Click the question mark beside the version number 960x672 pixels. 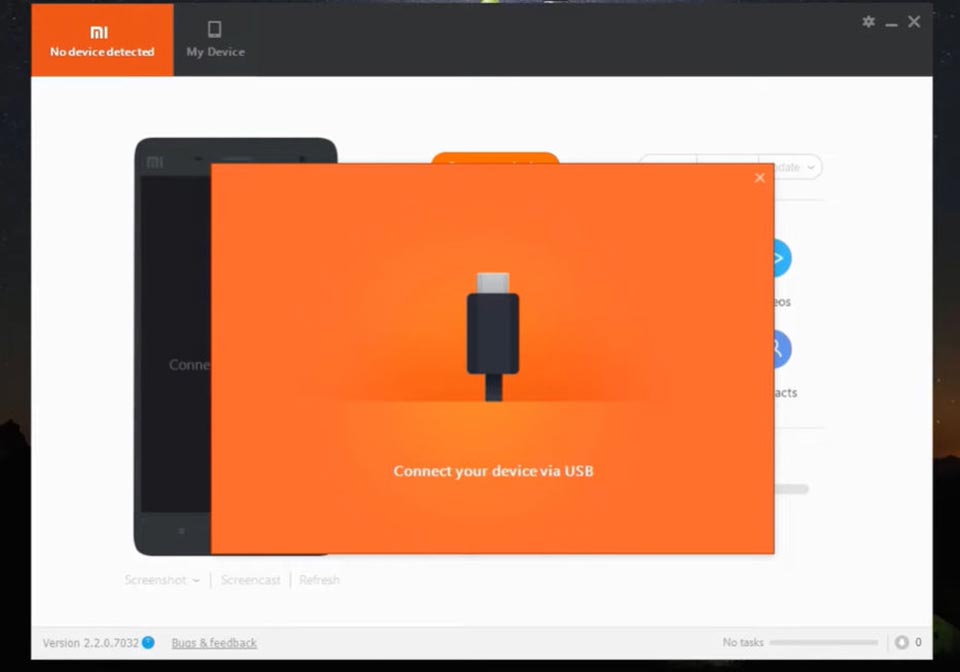150,643
